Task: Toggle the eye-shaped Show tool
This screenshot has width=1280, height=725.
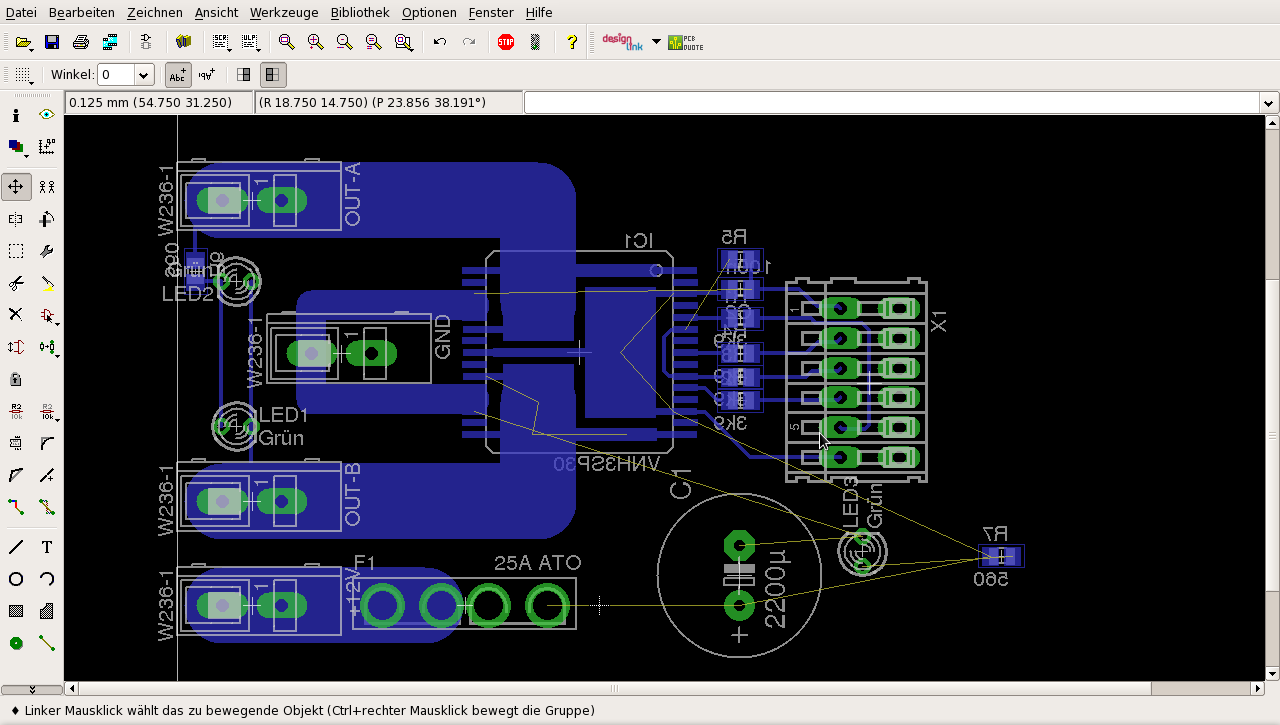Action: coord(47,114)
